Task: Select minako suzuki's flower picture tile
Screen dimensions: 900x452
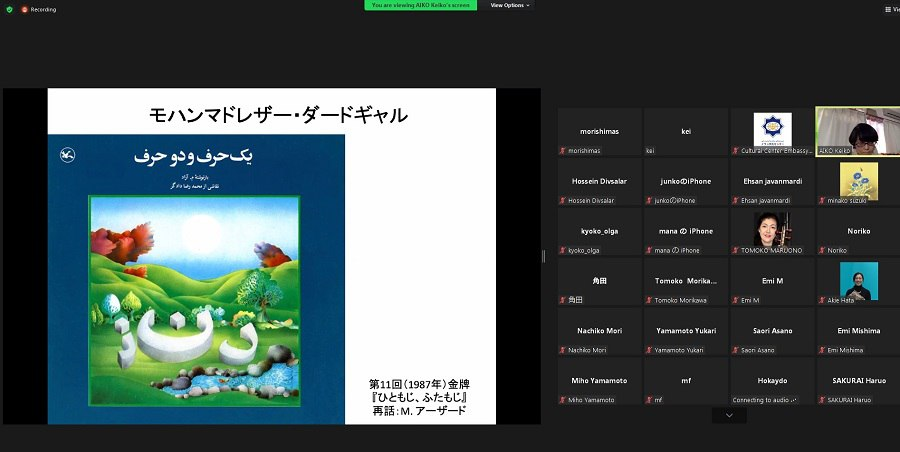Action: pyautogui.click(x=858, y=180)
